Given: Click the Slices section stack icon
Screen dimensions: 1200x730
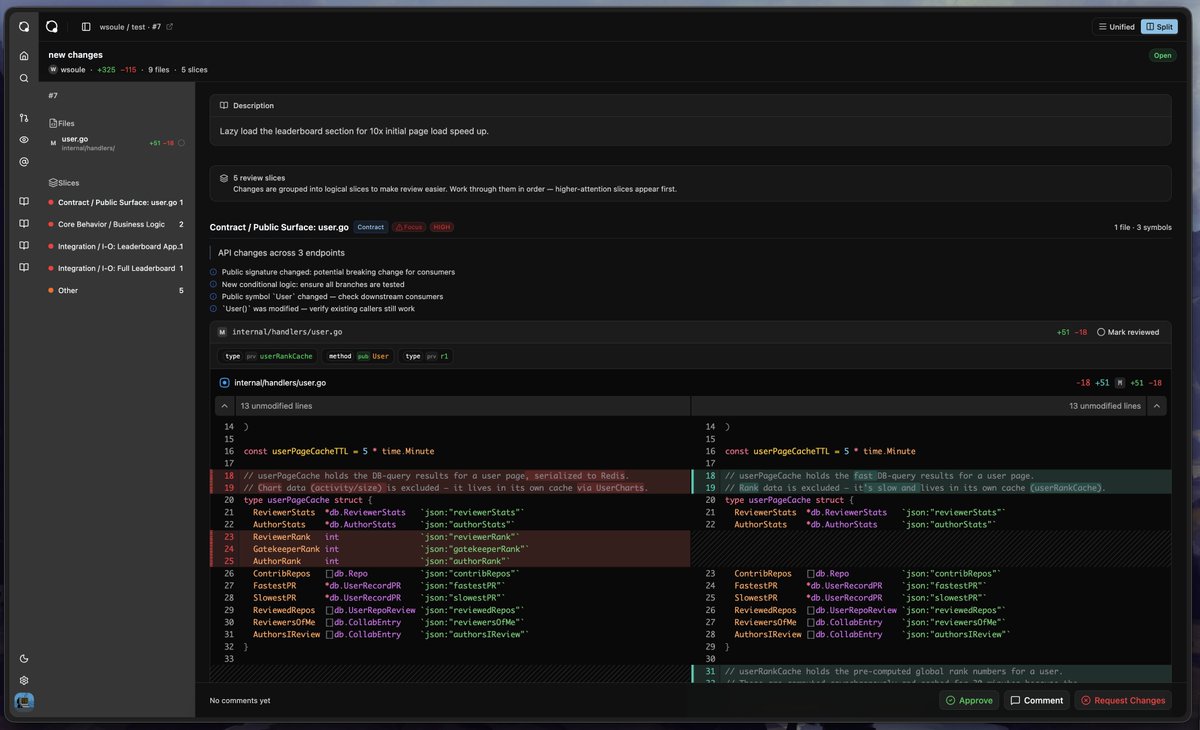Looking at the screenshot, I should 52,183.
